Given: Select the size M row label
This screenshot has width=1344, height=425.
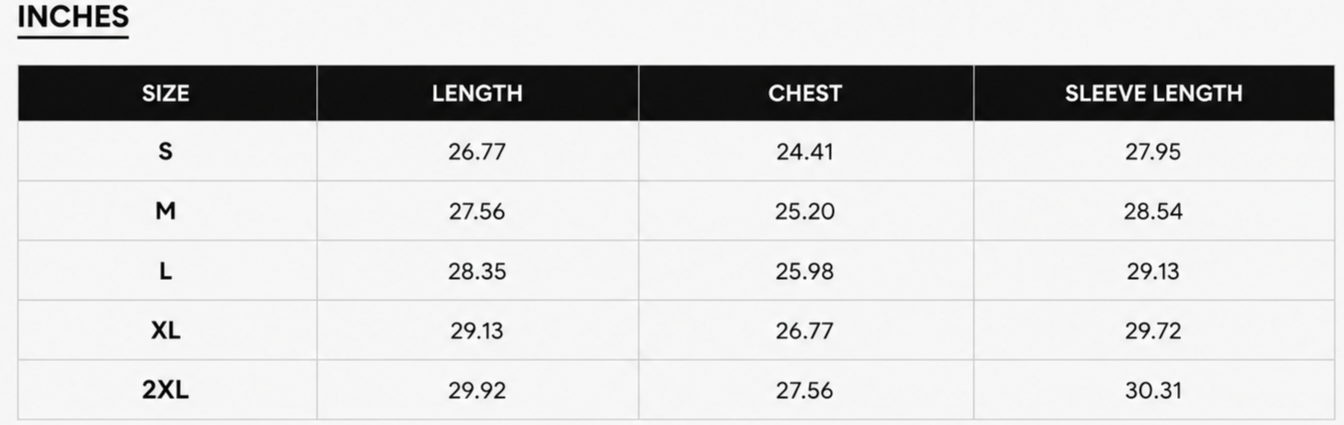Looking at the screenshot, I should (x=166, y=211).
